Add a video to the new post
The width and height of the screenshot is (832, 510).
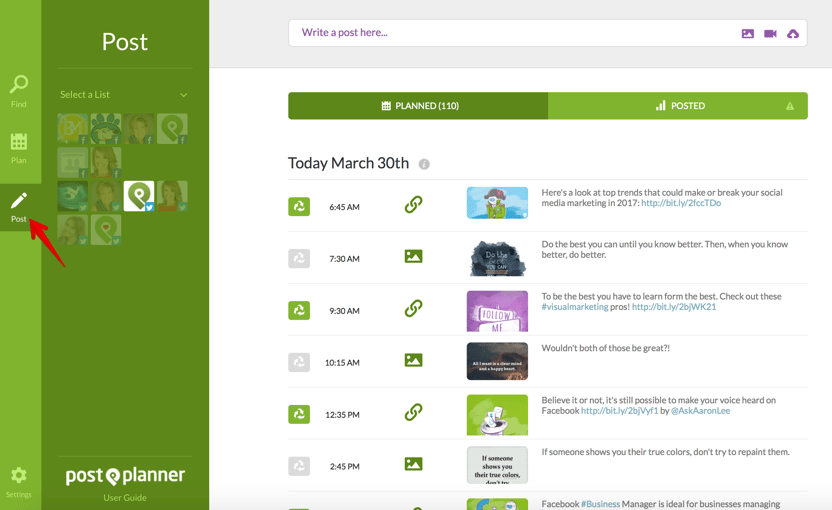[770, 33]
